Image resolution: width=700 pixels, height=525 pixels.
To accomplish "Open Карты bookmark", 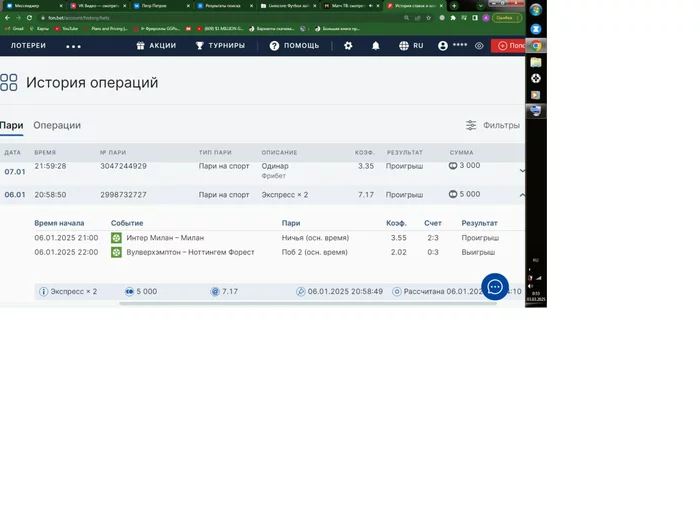I will point(39,29).
